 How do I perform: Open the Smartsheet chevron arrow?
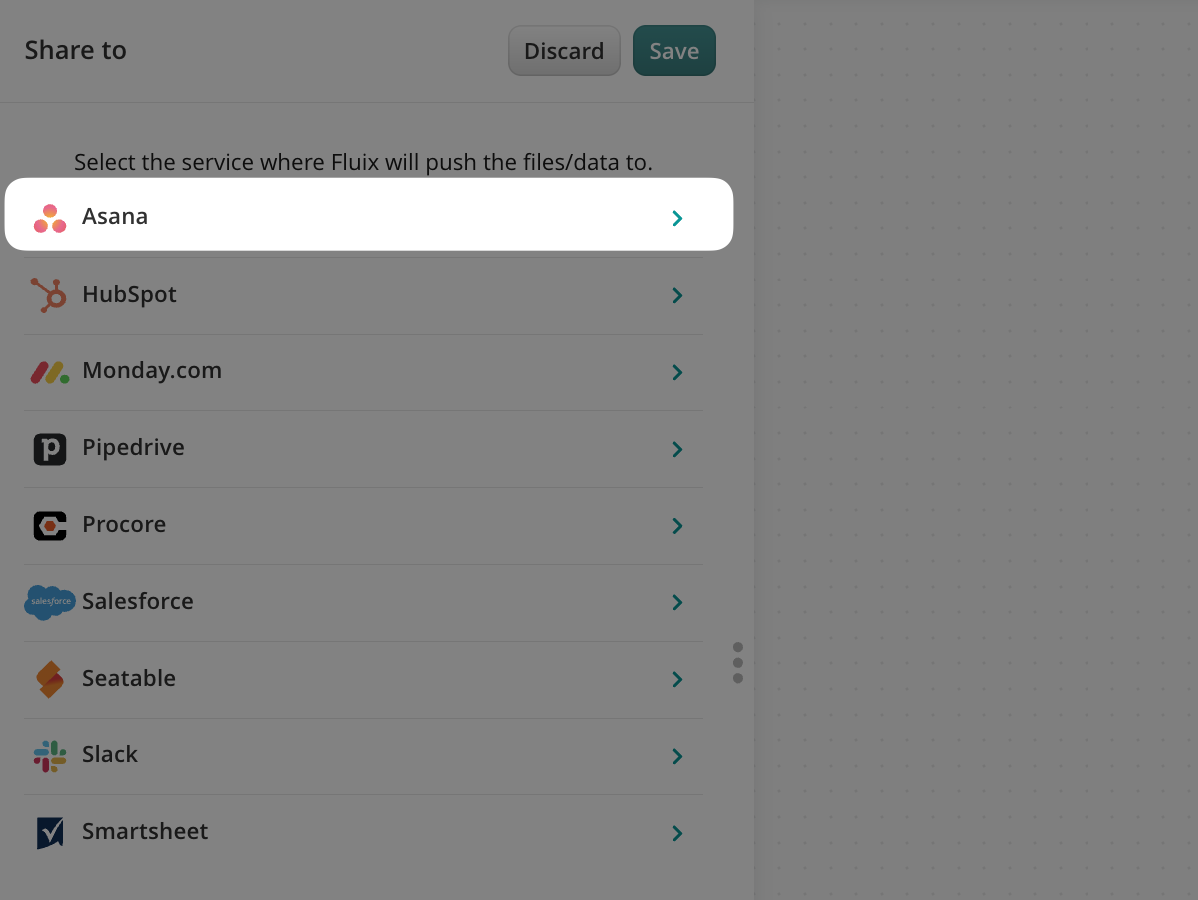pos(677,833)
